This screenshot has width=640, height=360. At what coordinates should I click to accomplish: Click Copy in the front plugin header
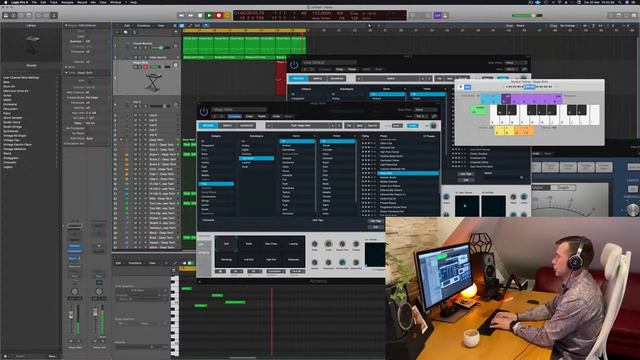(249, 116)
